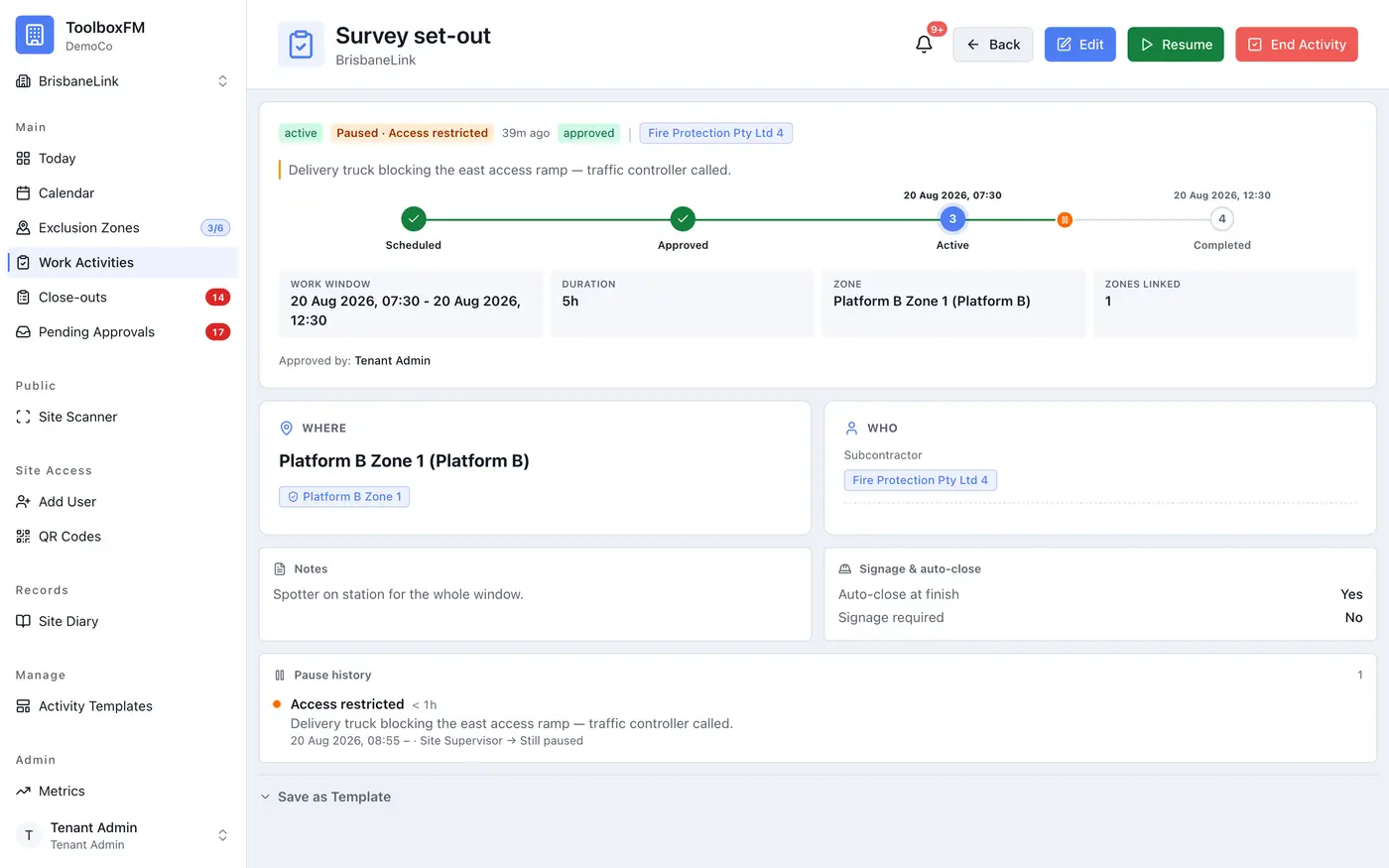Open Site Scanner page
This screenshot has width=1389, height=868.
tap(123, 418)
